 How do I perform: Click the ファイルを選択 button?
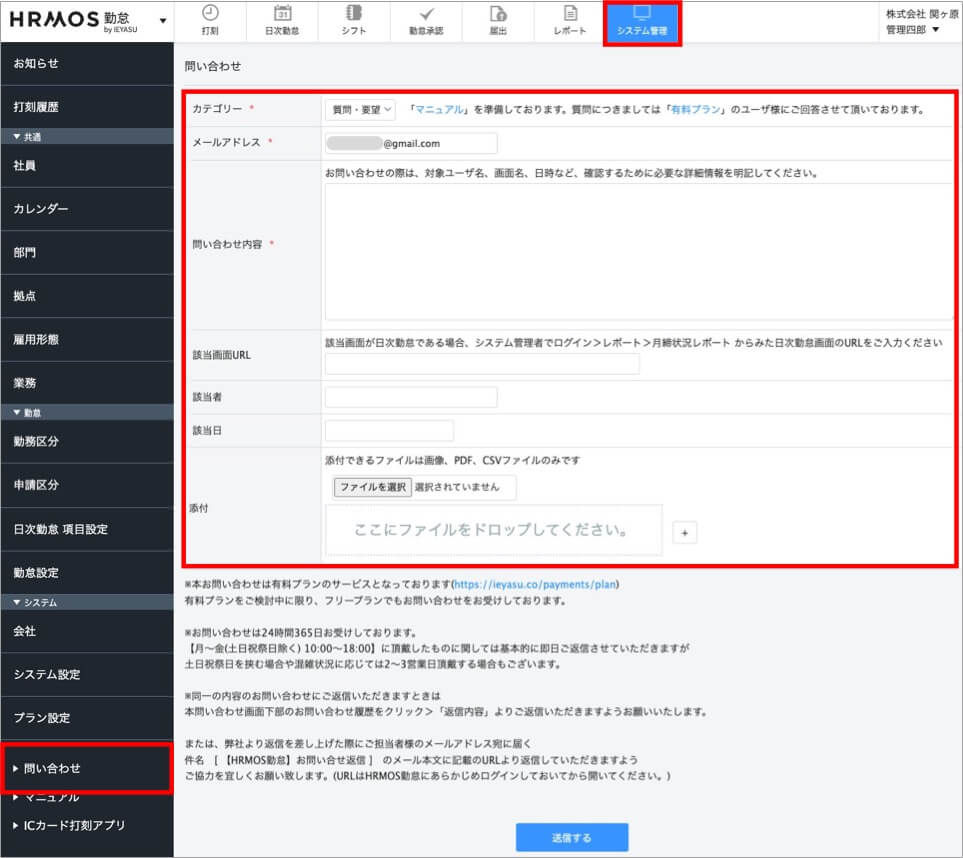point(372,487)
